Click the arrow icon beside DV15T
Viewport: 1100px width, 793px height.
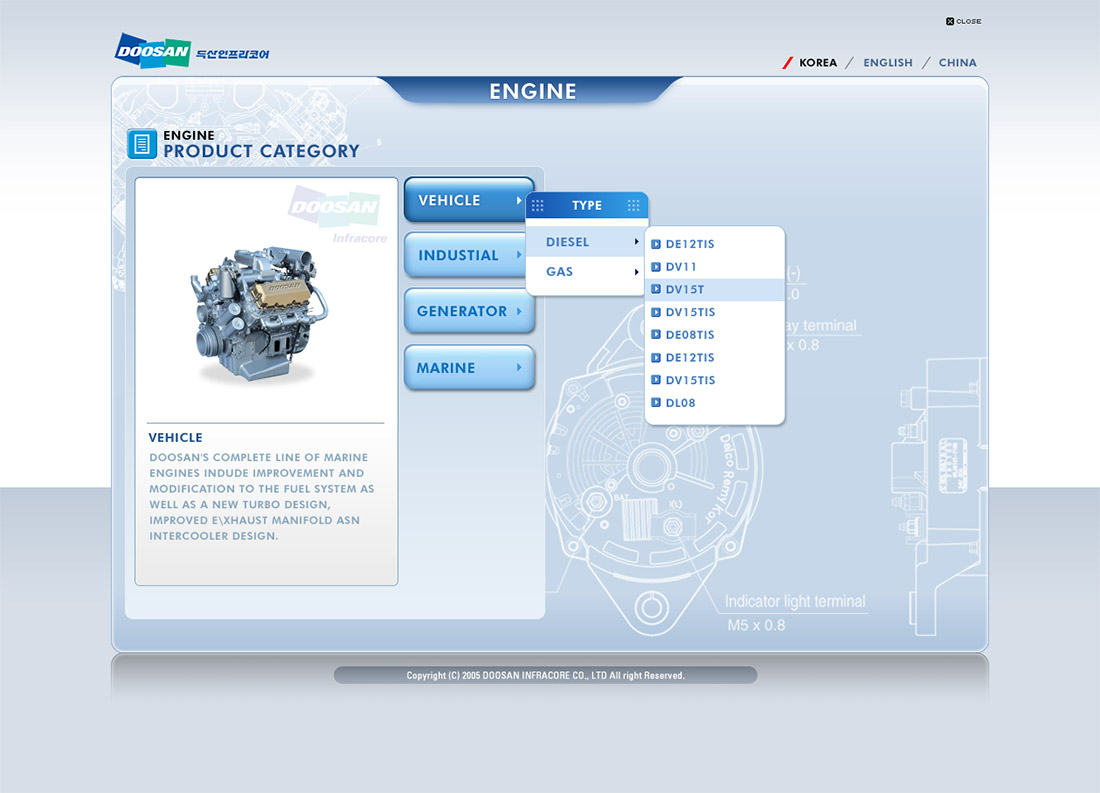pos(656,289)
